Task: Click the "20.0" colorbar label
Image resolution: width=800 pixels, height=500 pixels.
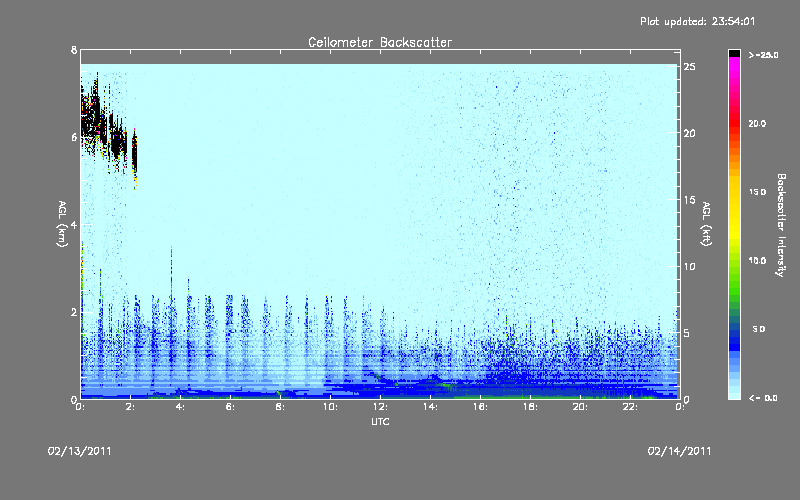Action: click(x=757, y=124)
